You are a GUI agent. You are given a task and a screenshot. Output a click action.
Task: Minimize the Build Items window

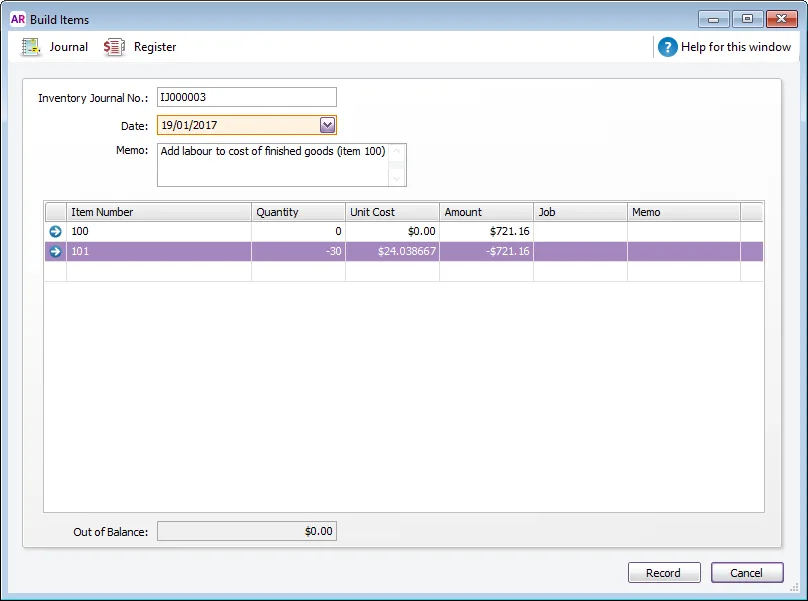coord(714,19)
